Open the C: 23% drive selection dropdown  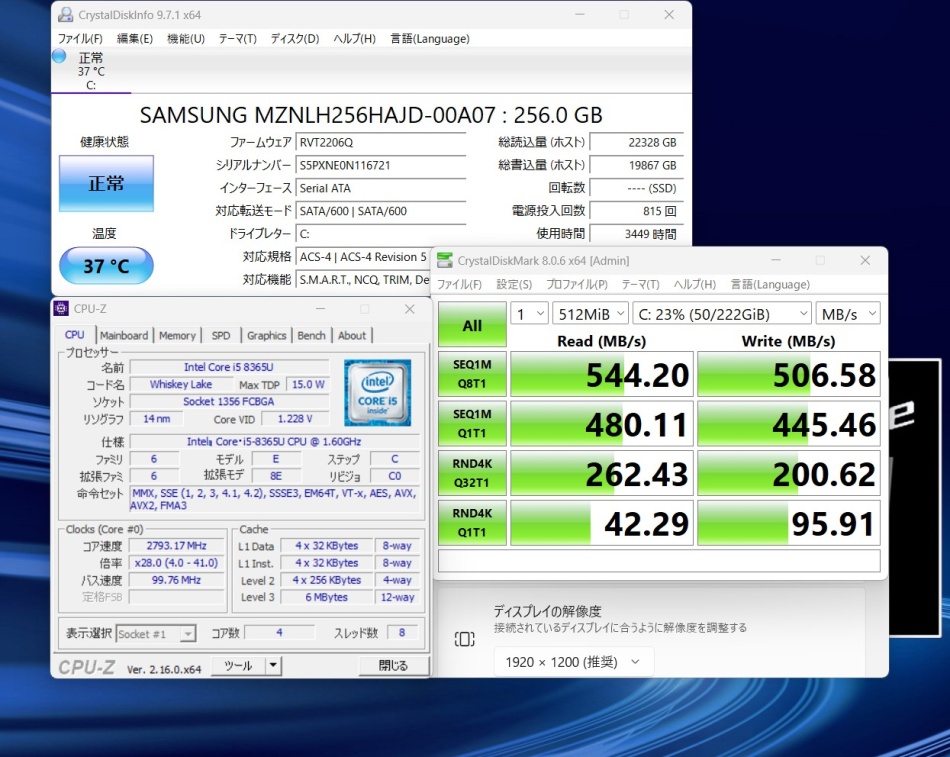(x=722, y=314)
